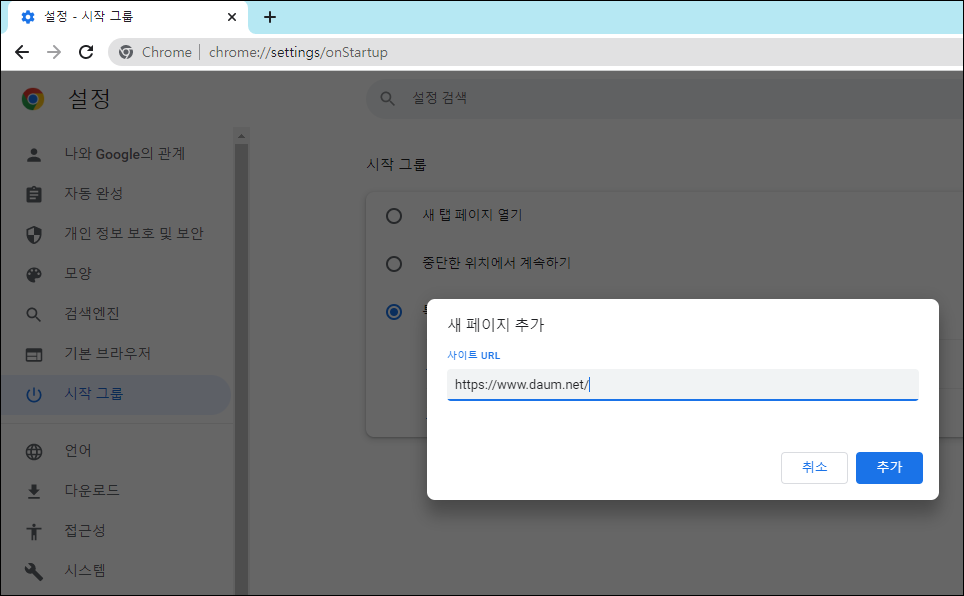Click the chrome://settings/onStartup address text

[298, 52]
